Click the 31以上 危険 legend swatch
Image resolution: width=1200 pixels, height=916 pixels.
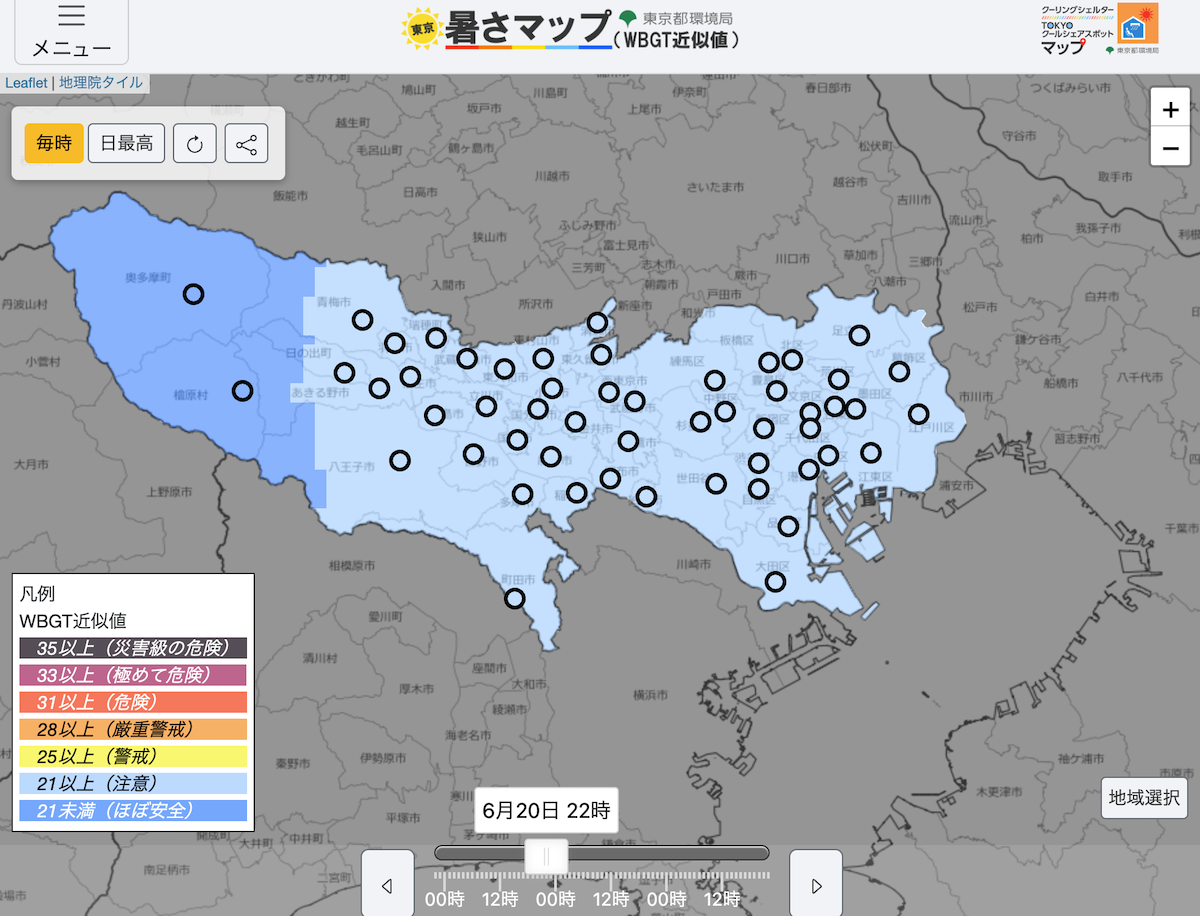point(133,702)
